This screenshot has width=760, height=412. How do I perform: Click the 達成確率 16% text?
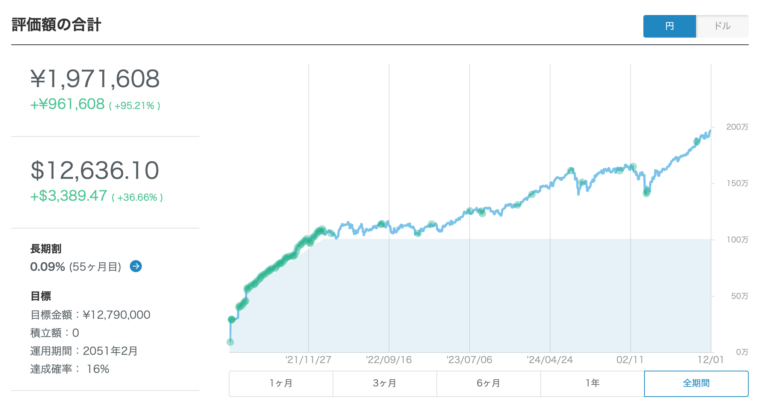(70, 368)
